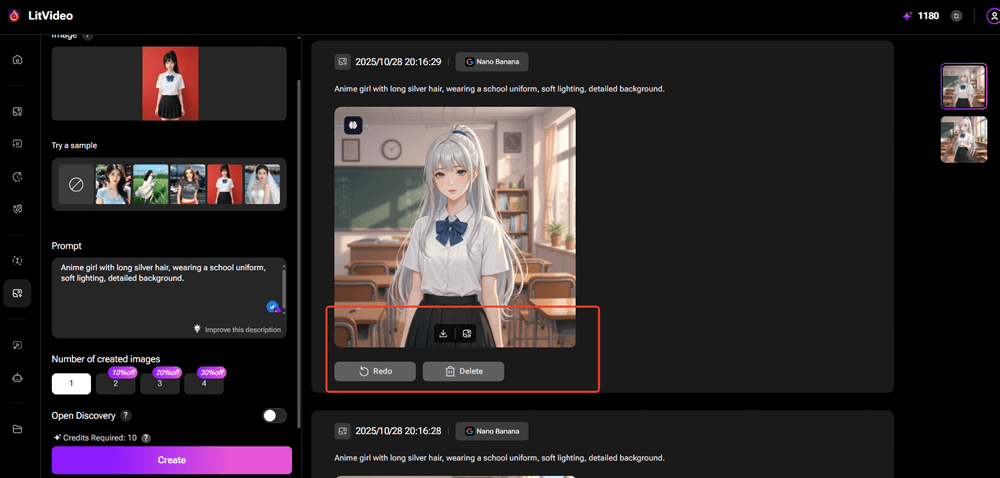Click the image-edit icon beside download icon
This screenshot has width=1000, height=478.
point(467,333)
